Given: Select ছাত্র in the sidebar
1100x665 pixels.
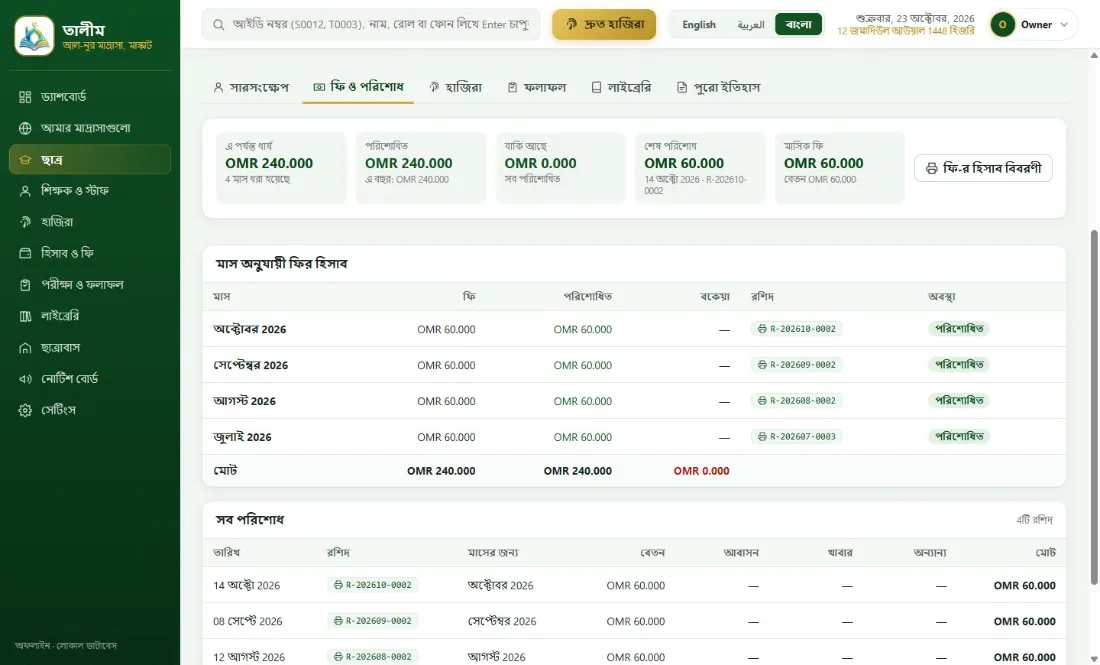Looking at the screenshot, I should pyautogui.click(x=90, y=159).
